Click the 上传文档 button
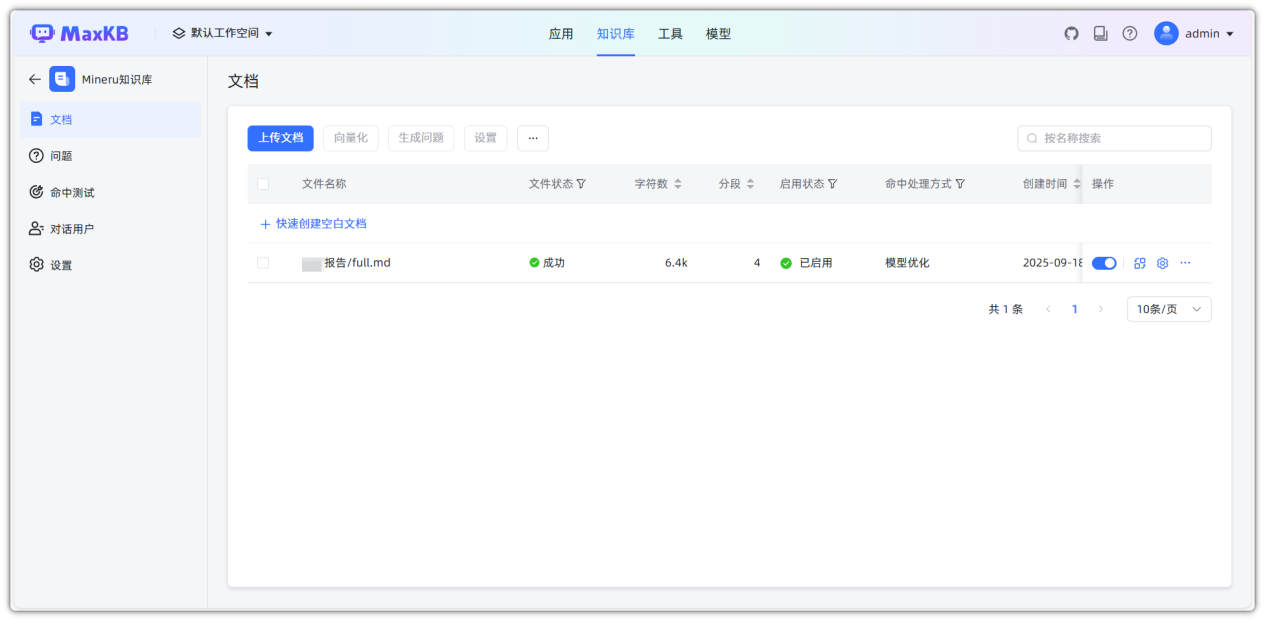Viewport: 1265px width, 621px height. tap(280, 138)
